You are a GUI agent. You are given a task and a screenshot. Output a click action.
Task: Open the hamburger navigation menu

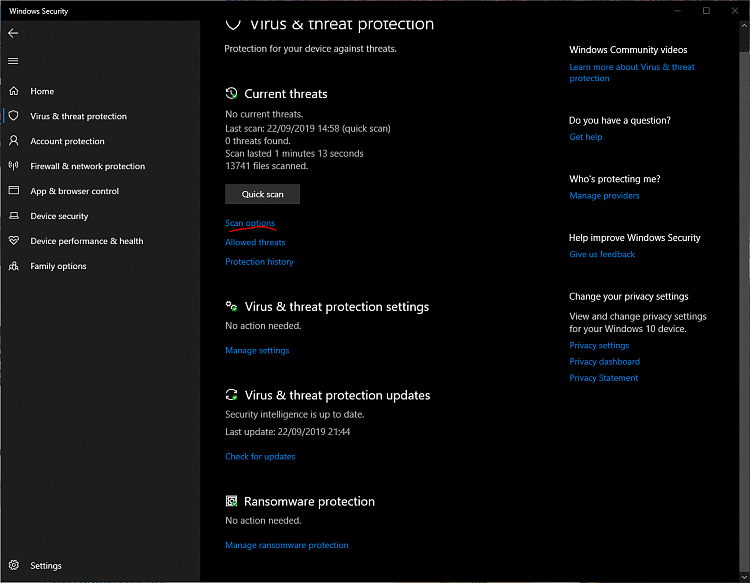coord(13,61)
